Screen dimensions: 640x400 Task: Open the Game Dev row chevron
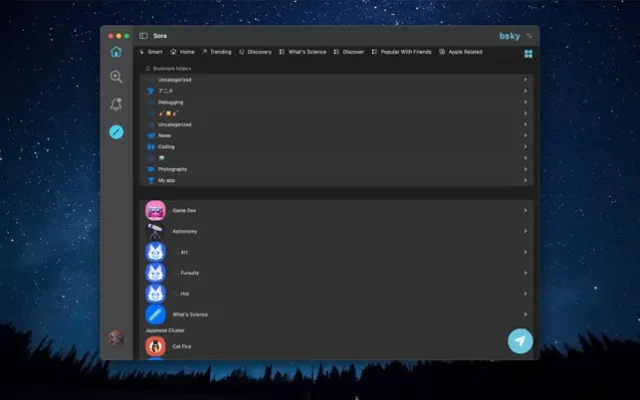(x=525, y=211)
